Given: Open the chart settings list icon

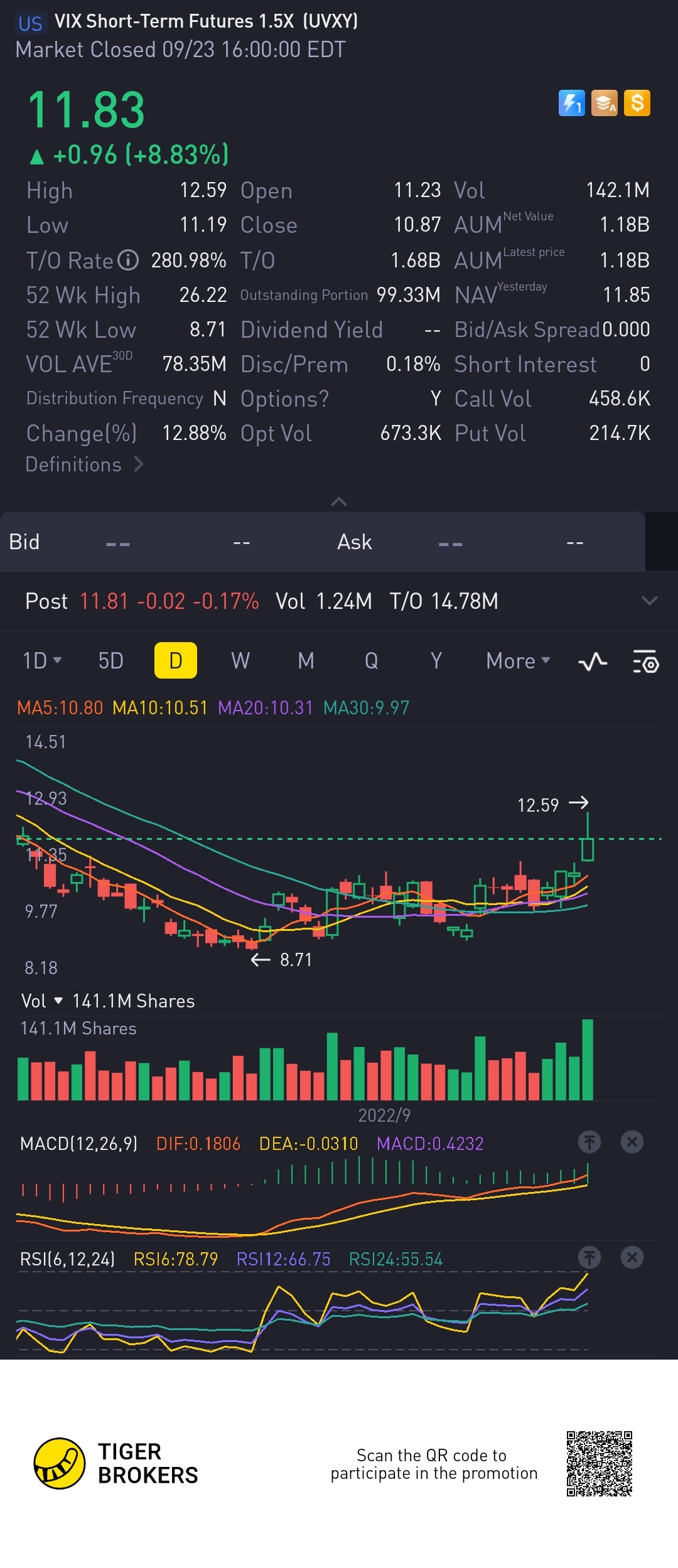Looking at the screenshot, I should click(x=645, y=662).
